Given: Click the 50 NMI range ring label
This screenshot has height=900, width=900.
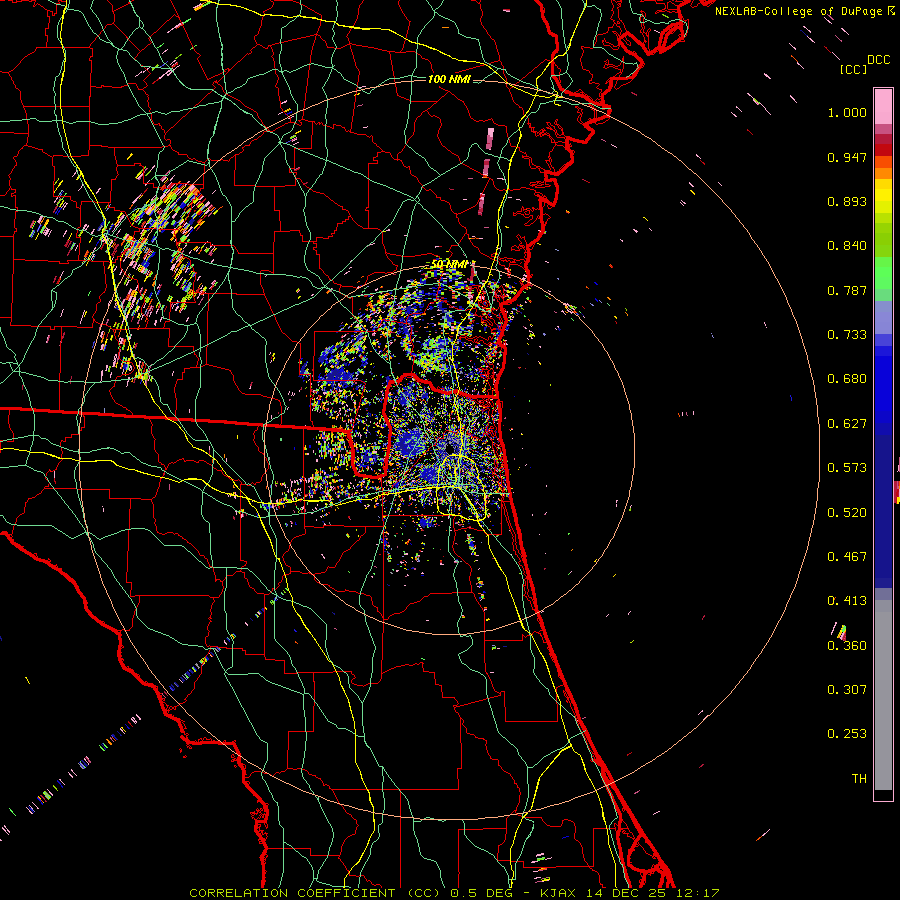Looking at the screenshot, I should (x=452, y=265).
